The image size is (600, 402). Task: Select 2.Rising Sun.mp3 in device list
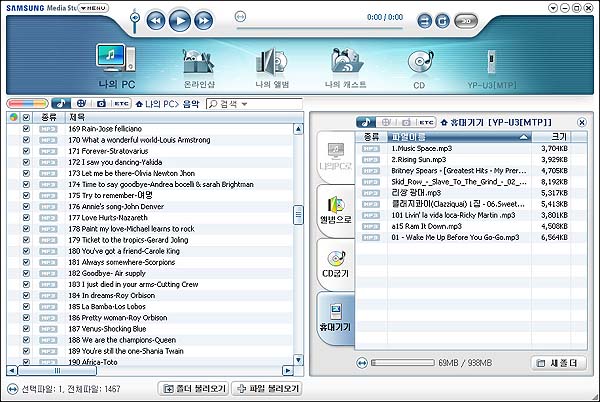(x=471, y=159)
